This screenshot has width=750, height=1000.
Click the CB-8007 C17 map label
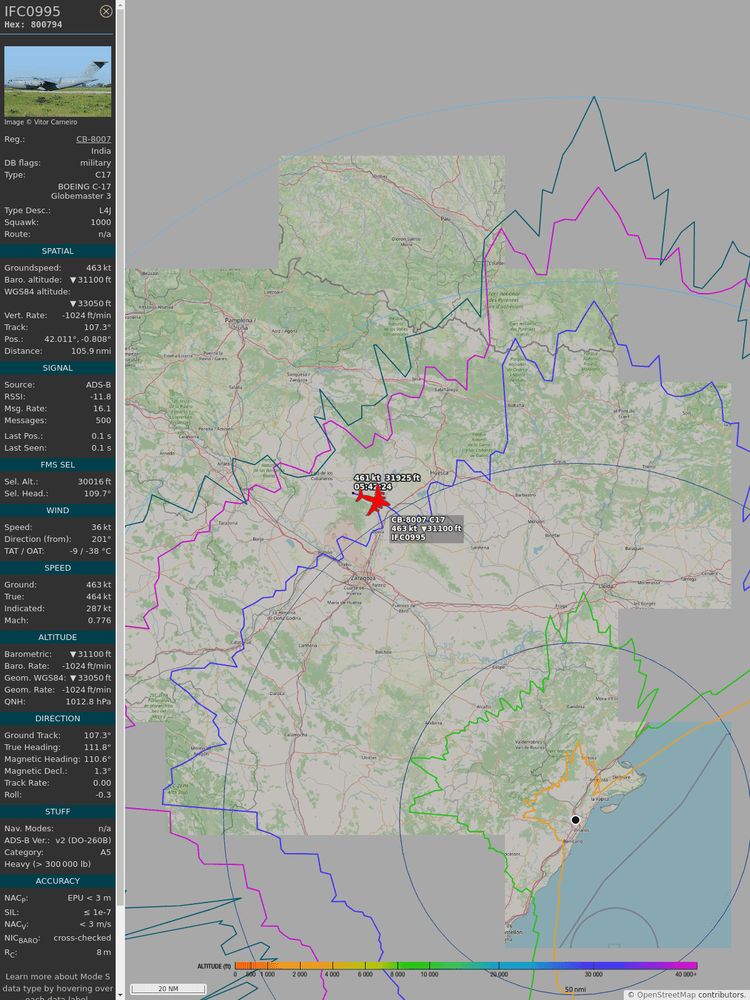pos(427,529)
